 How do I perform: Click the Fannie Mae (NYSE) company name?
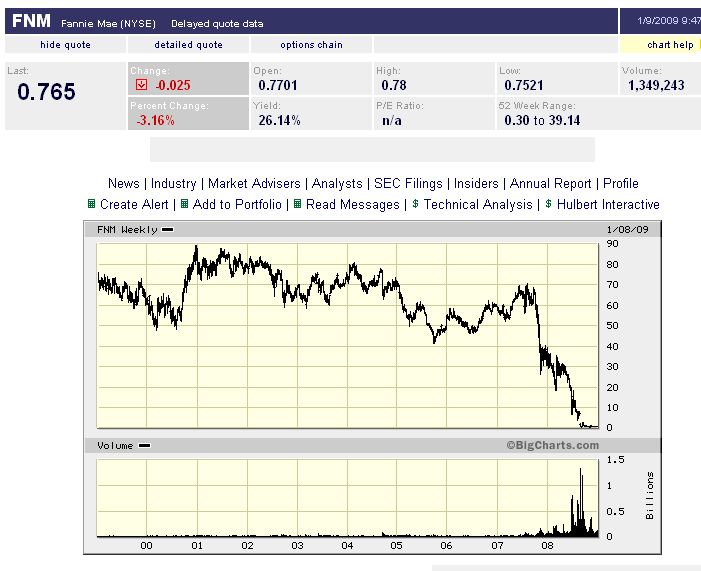click(x=109, y=23)
